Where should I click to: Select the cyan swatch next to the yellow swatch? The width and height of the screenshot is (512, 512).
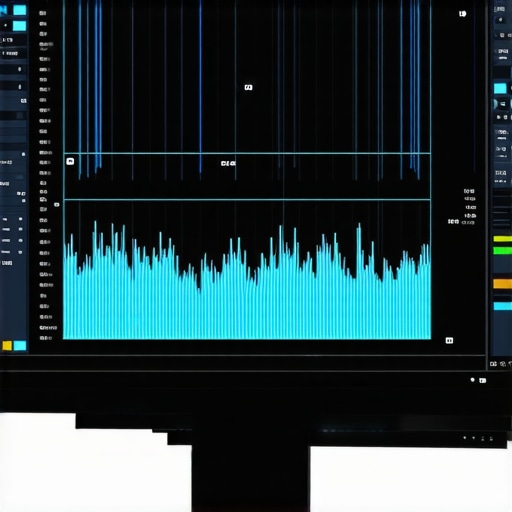tap(20, 346)
